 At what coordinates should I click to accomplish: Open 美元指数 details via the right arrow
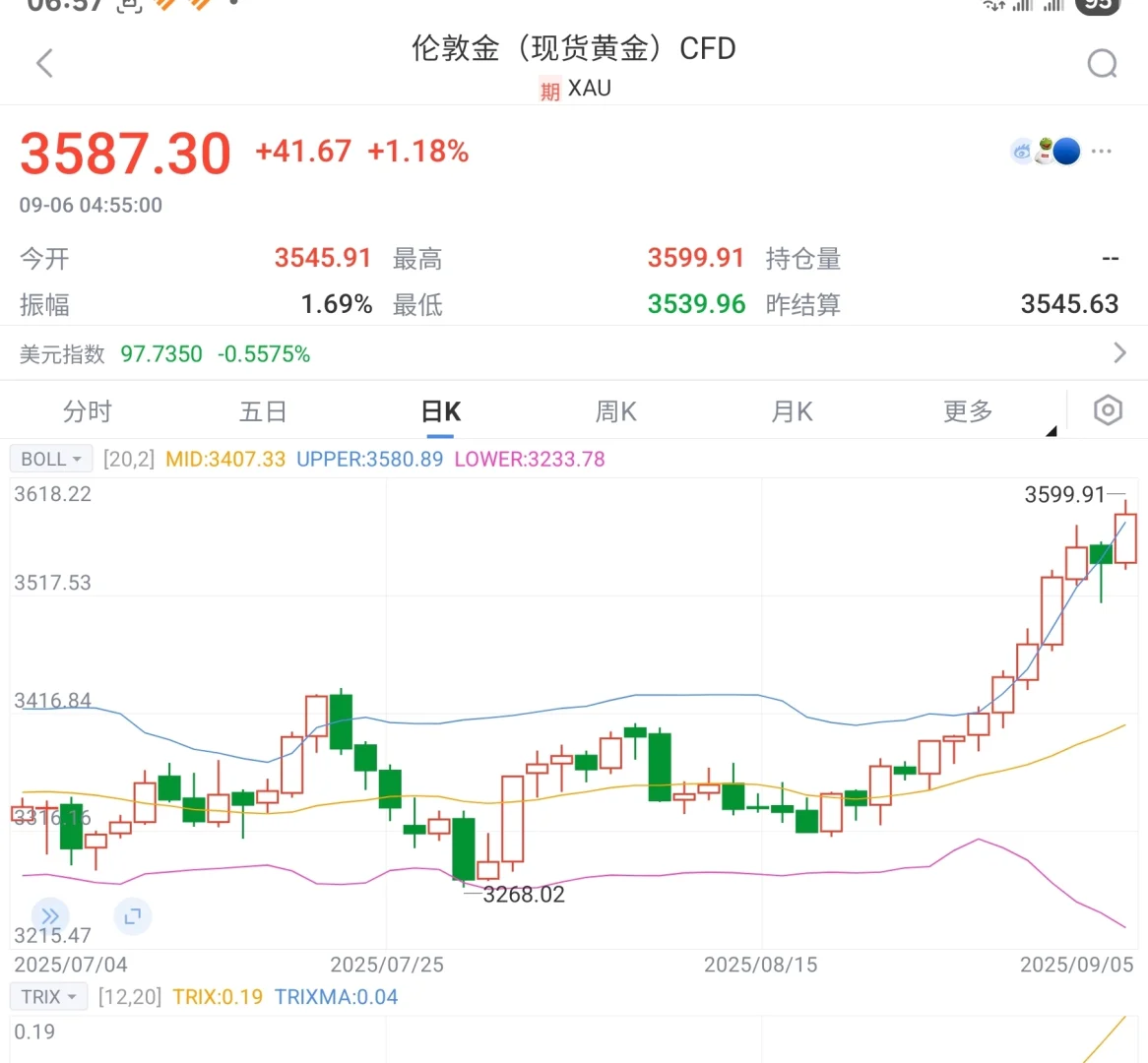coord(1121,352)
